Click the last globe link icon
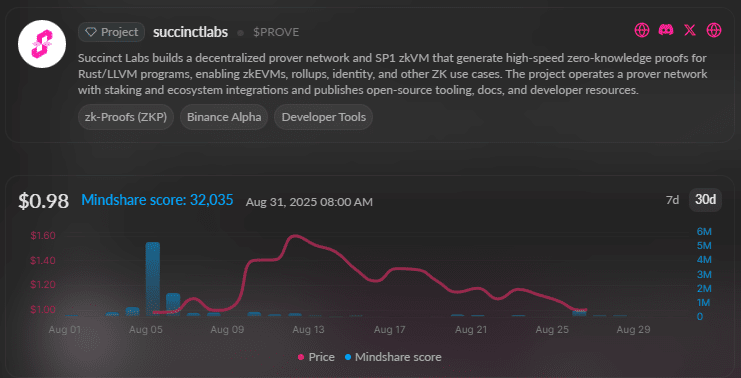 (714, 31)
